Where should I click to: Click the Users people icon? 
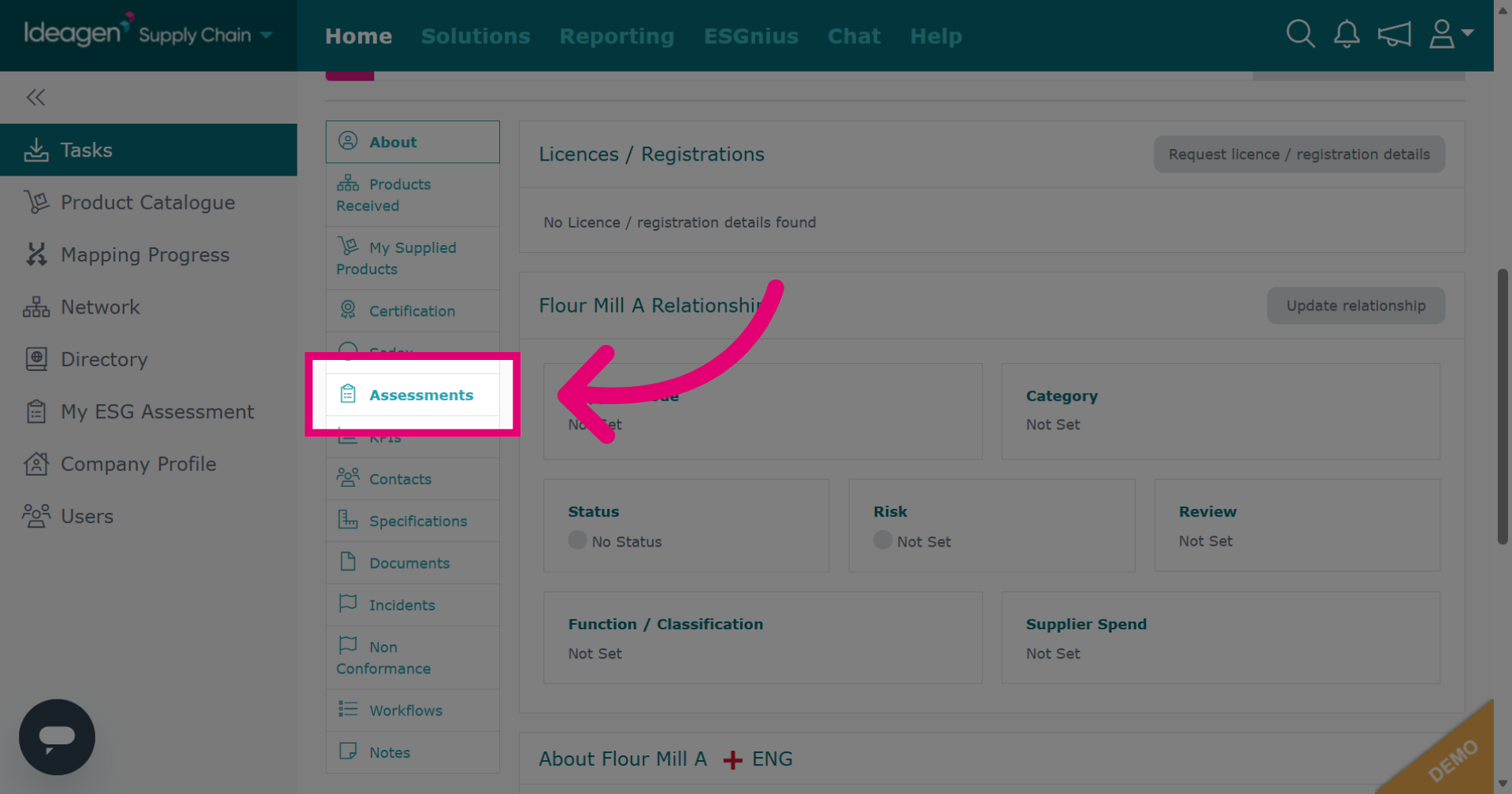[x=36, y=516]
